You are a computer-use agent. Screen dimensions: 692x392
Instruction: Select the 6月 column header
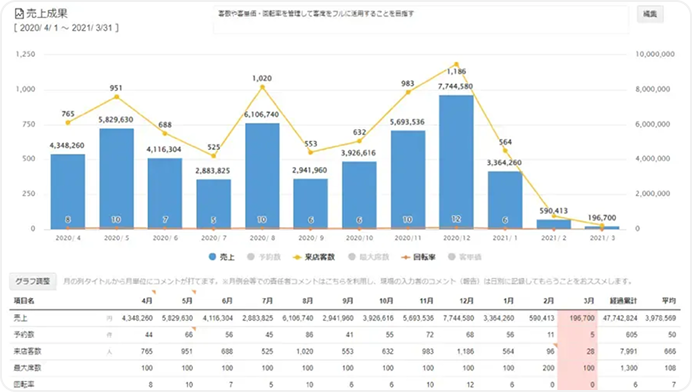click(227, 301)
